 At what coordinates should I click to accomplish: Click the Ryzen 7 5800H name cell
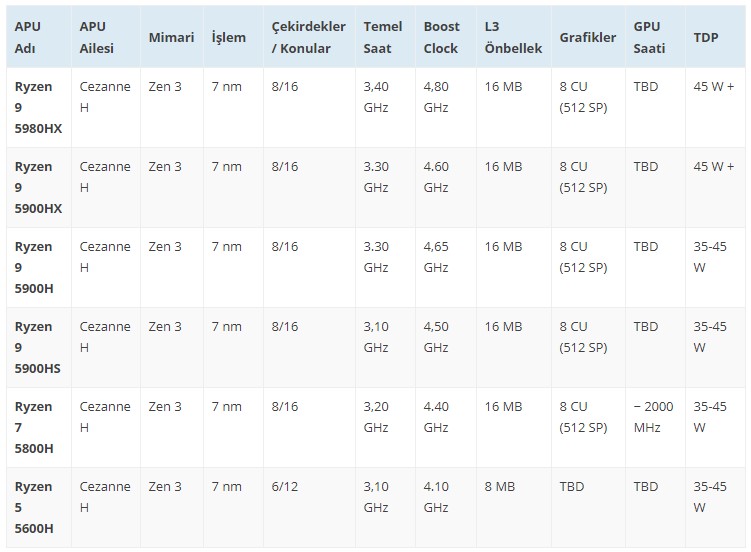pyautogui.click(x=34, y=427)
